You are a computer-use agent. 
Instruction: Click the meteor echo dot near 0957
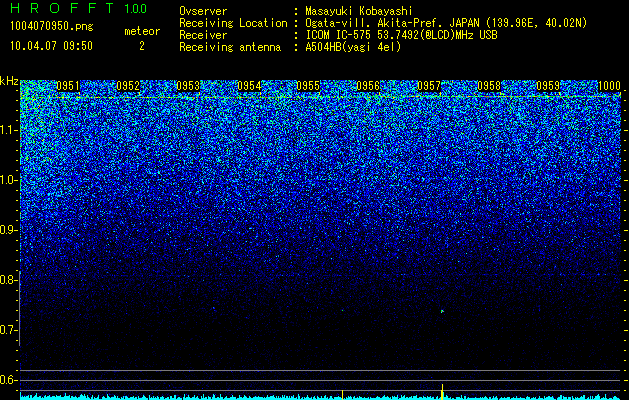(x=442, y=311)
